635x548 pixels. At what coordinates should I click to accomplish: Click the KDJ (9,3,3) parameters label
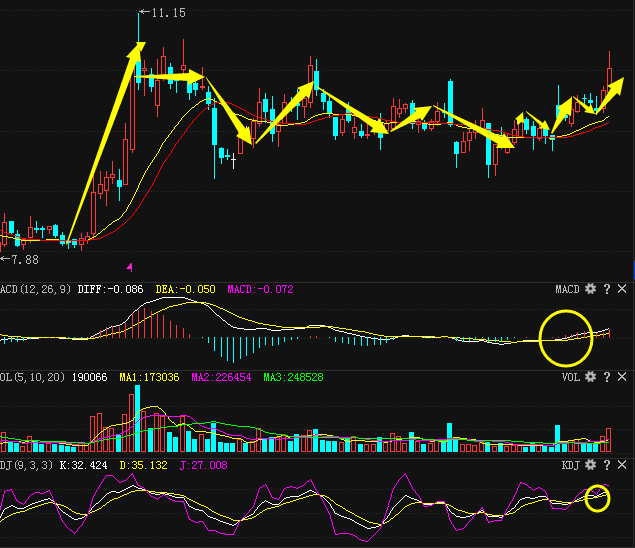click(26, 465)
